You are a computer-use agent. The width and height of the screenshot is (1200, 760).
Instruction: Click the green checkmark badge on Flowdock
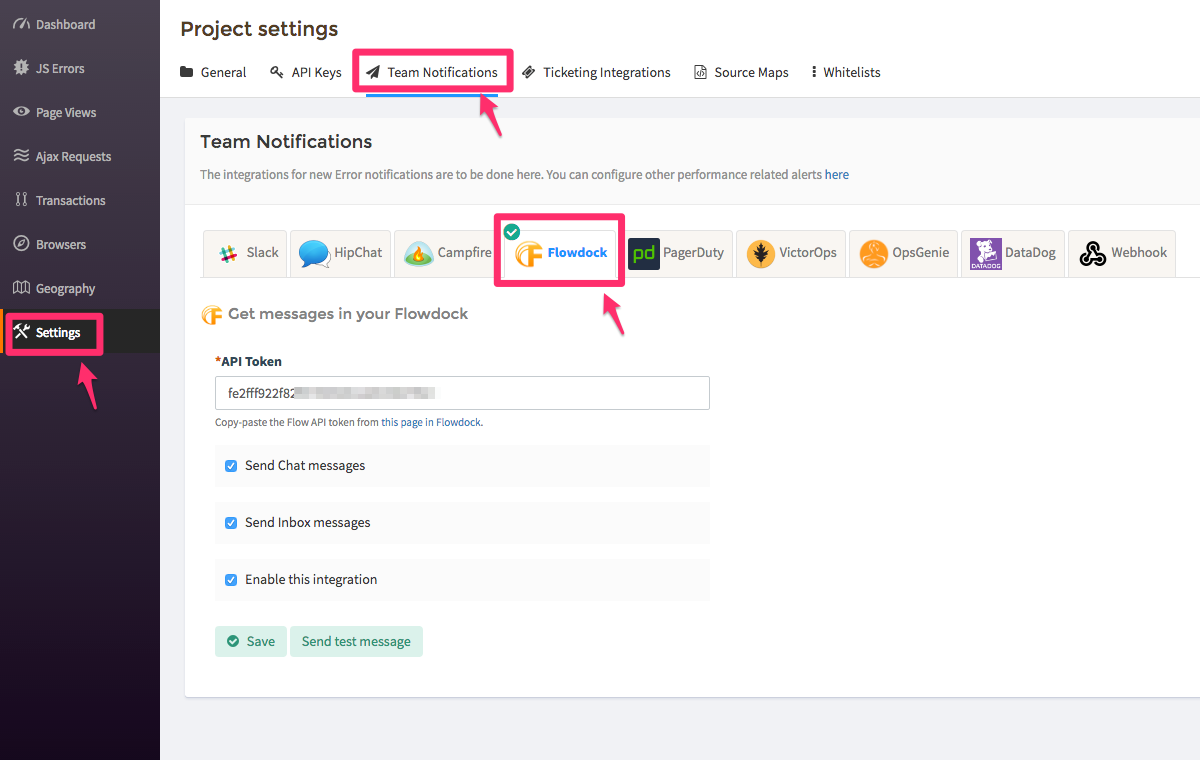point(512,232)
